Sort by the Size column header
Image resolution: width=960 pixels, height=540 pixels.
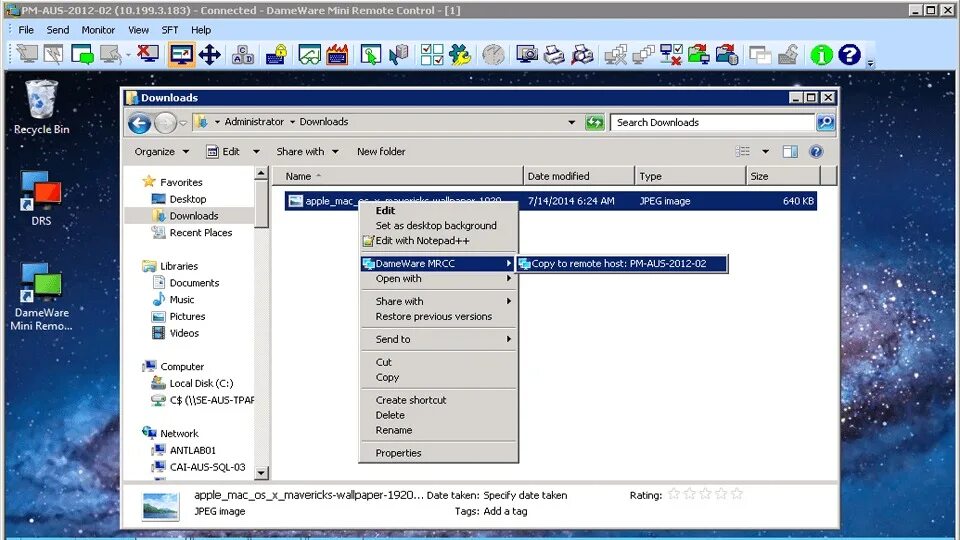click(x=783, y=176)
